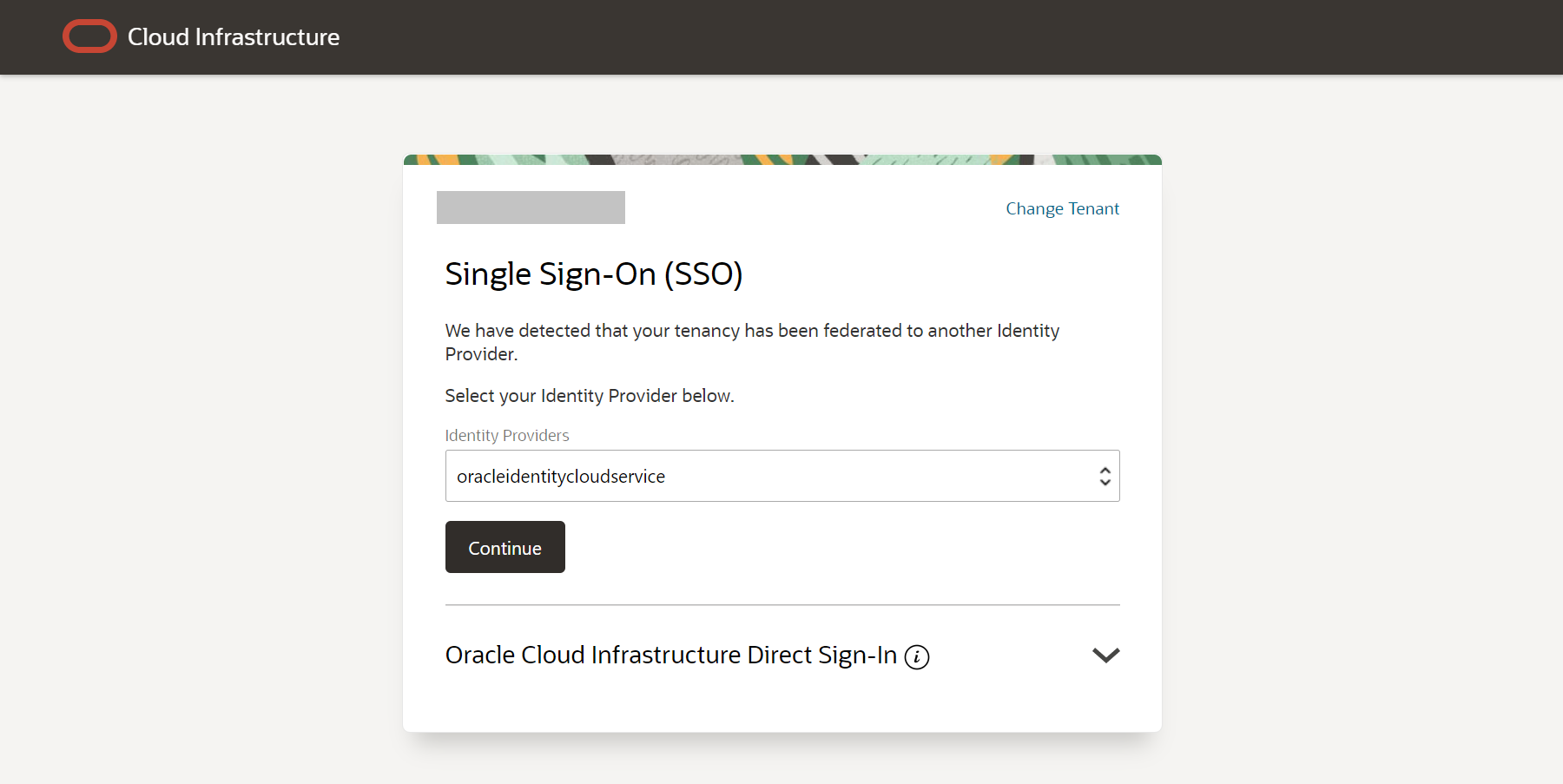Click the dark top header bar

point(868,36)
